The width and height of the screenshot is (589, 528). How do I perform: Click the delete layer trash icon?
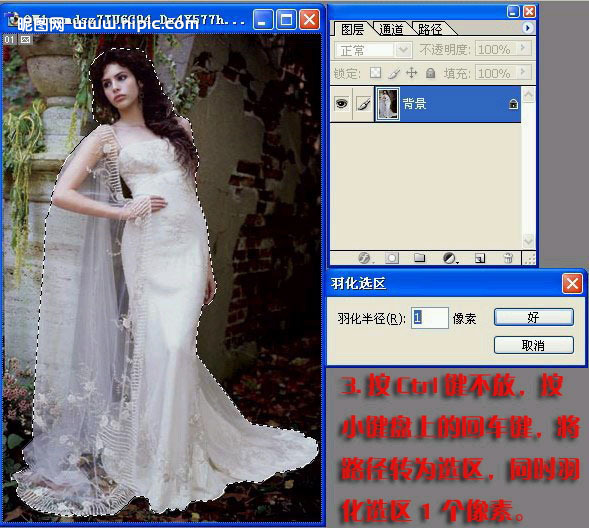coord(508,258)
